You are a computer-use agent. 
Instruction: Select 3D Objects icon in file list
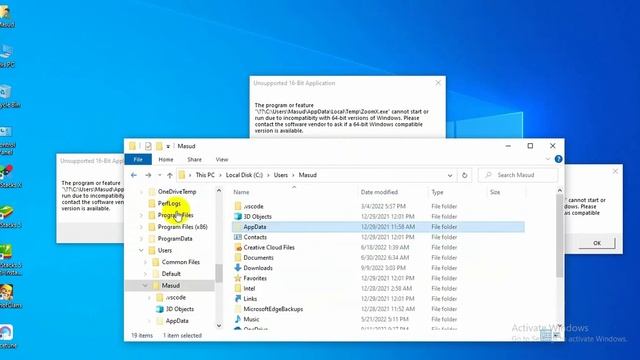(238, 217)
